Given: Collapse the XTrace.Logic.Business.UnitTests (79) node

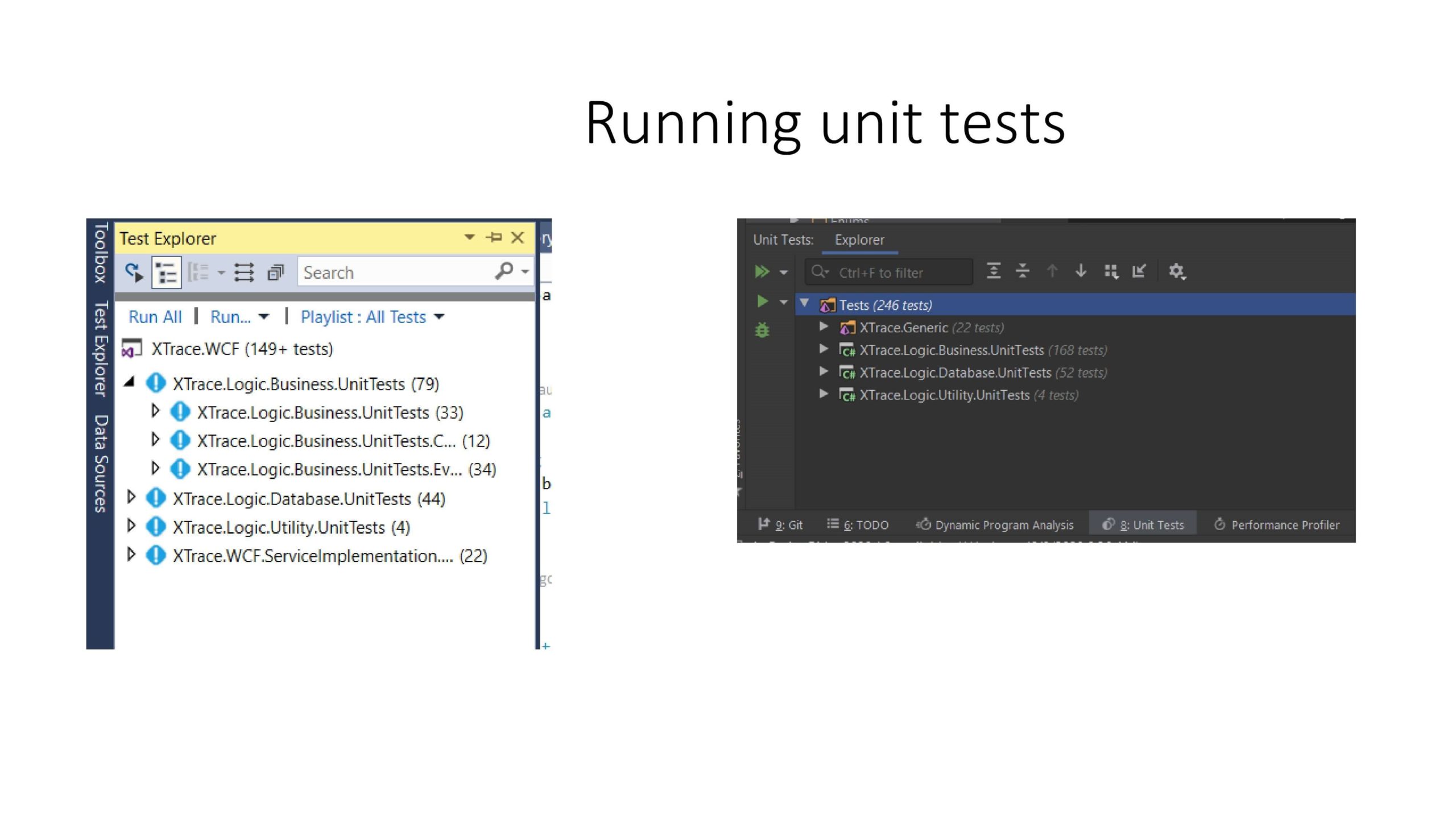Looking at the screenshot, I should click(x=130, y=383).
